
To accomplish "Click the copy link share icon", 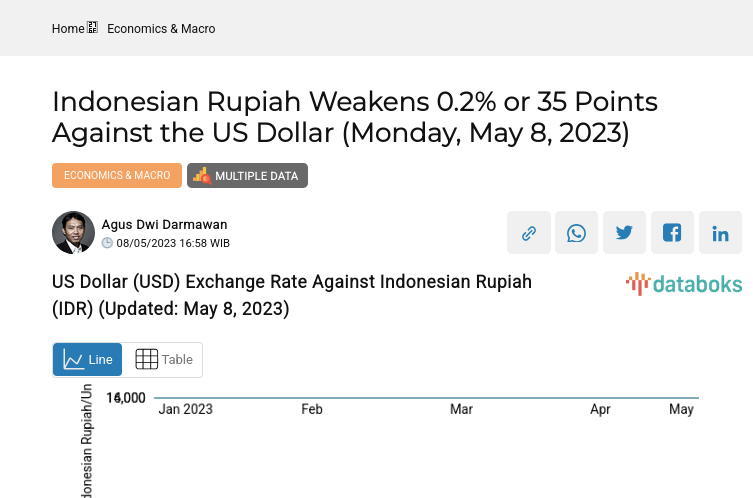I will (x=528, y=233).
